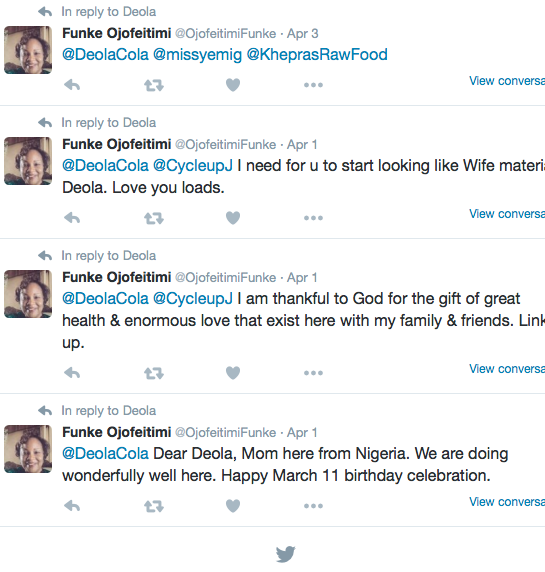
Task: View conversation for the 'Mom here from Nigeria' tweet
Action: (x=507, y=502)
